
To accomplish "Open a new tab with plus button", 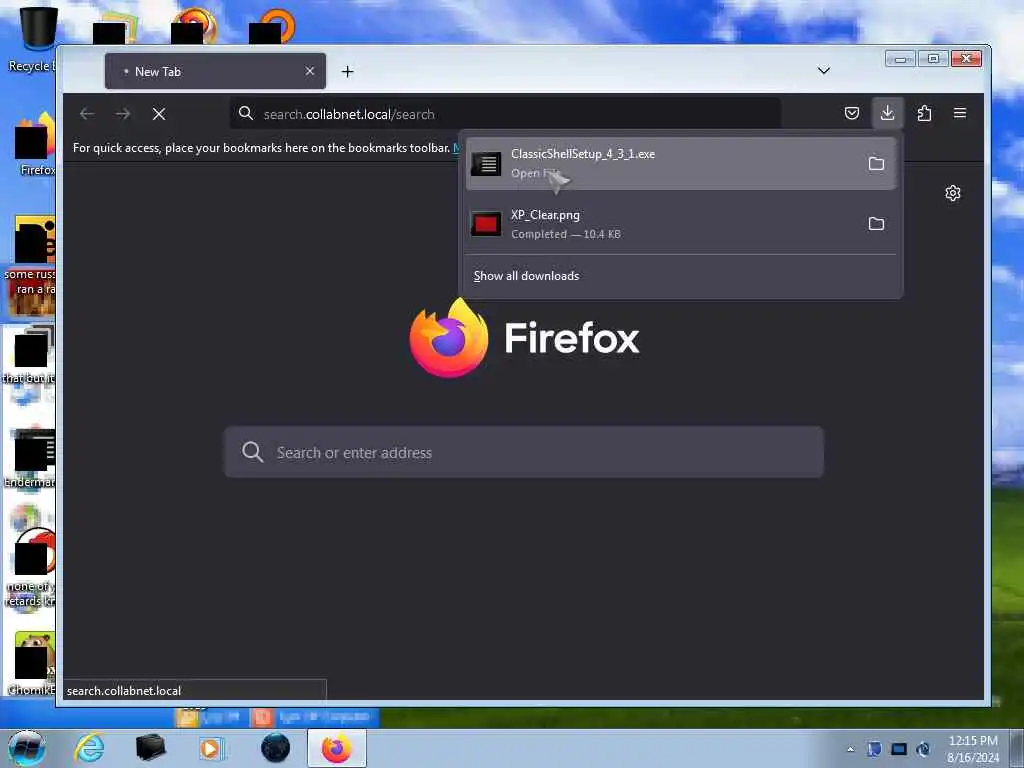I will (347, 71).
